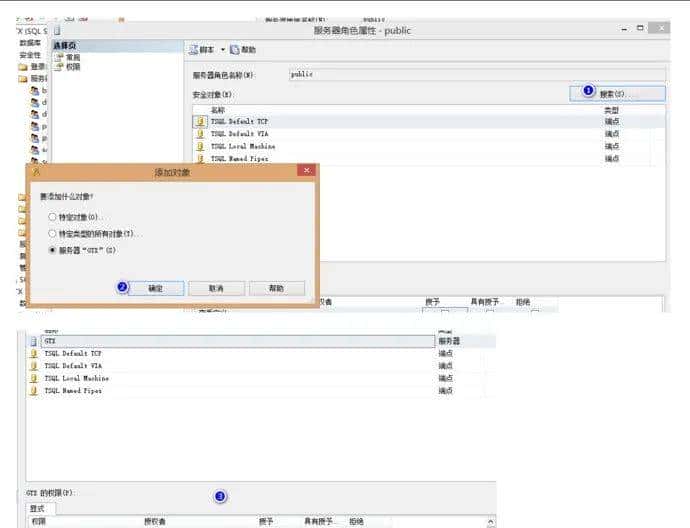Click 取消 in the 添加对象 dialog
Viewport: 690px width, 528px height.
[216, 288]
